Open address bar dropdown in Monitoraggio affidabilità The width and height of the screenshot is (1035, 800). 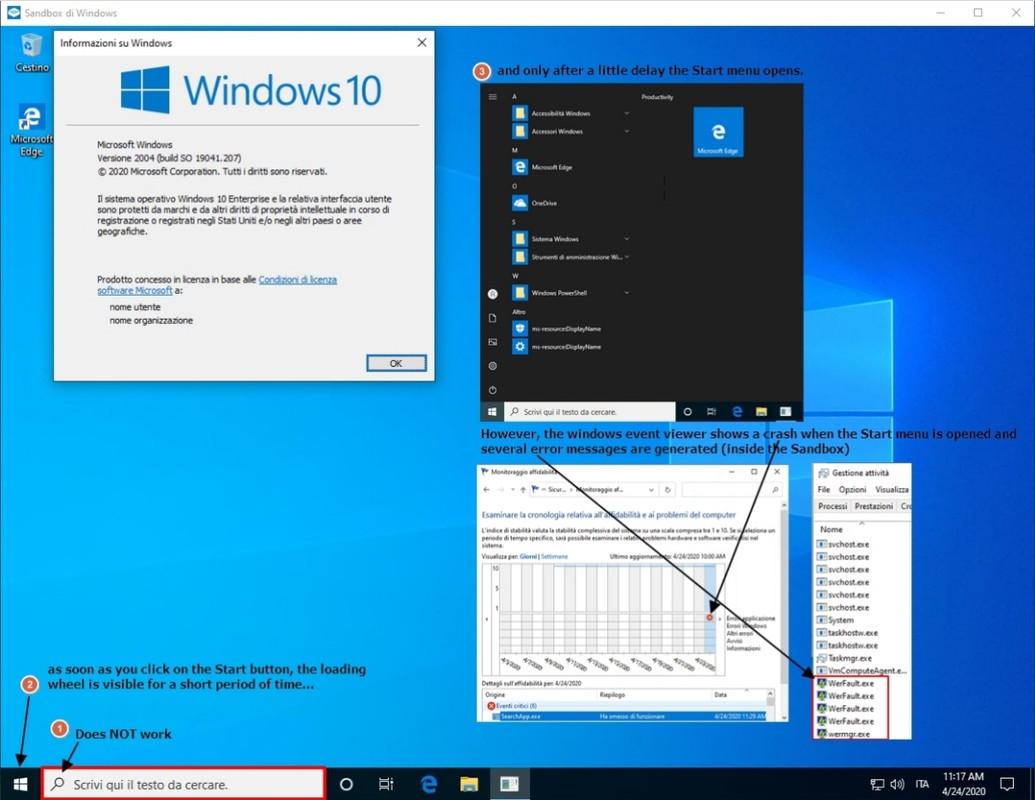[x=651, y=490]
